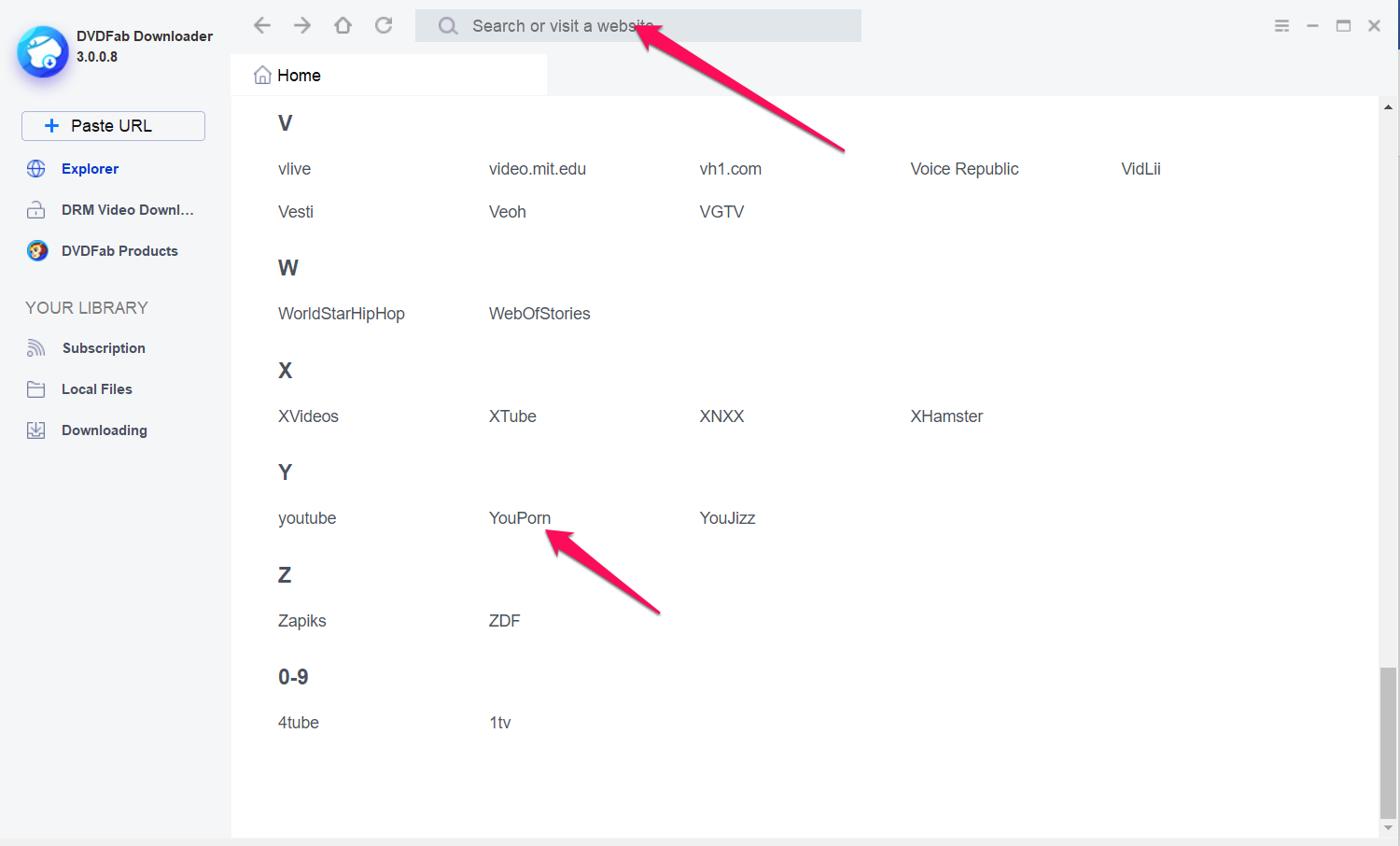The image size is (1400, 846).
Task: Open the hamburger menu in title bar
Action: coord(1281,26)
